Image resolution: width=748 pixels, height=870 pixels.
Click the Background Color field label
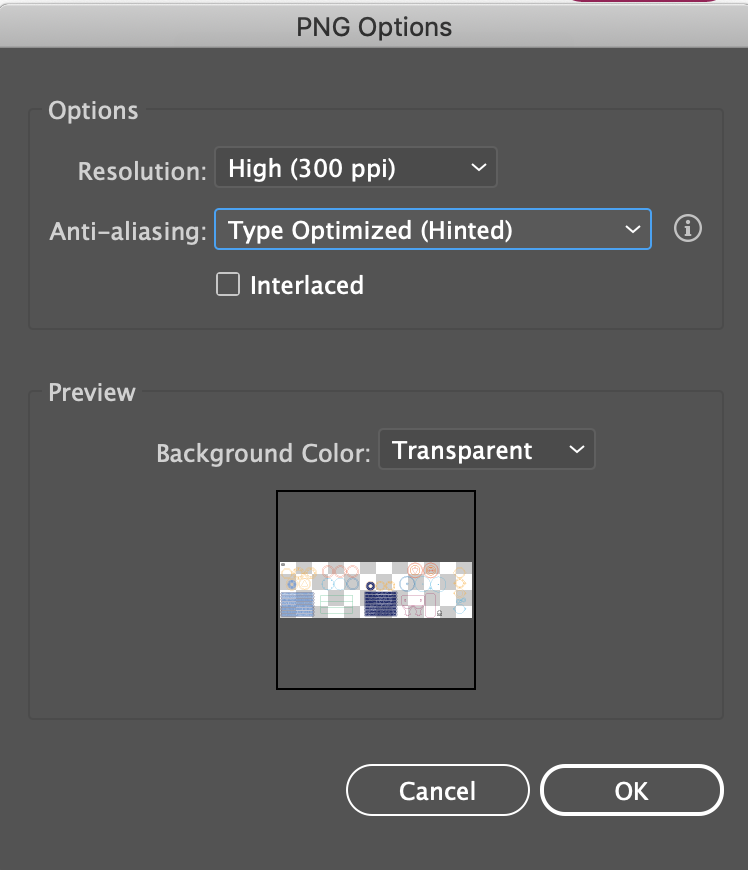point(263,453)
